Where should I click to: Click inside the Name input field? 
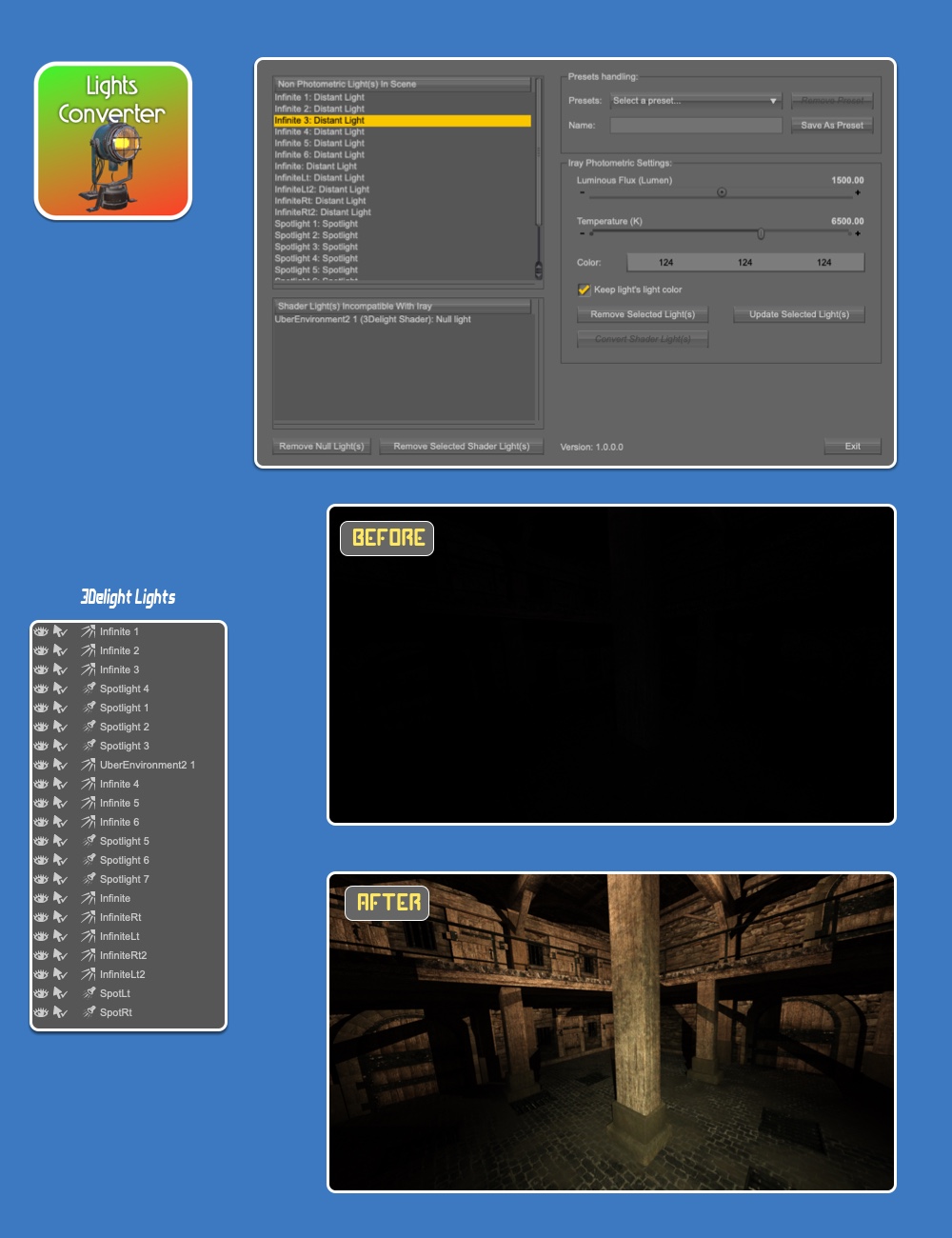point(695,125)
